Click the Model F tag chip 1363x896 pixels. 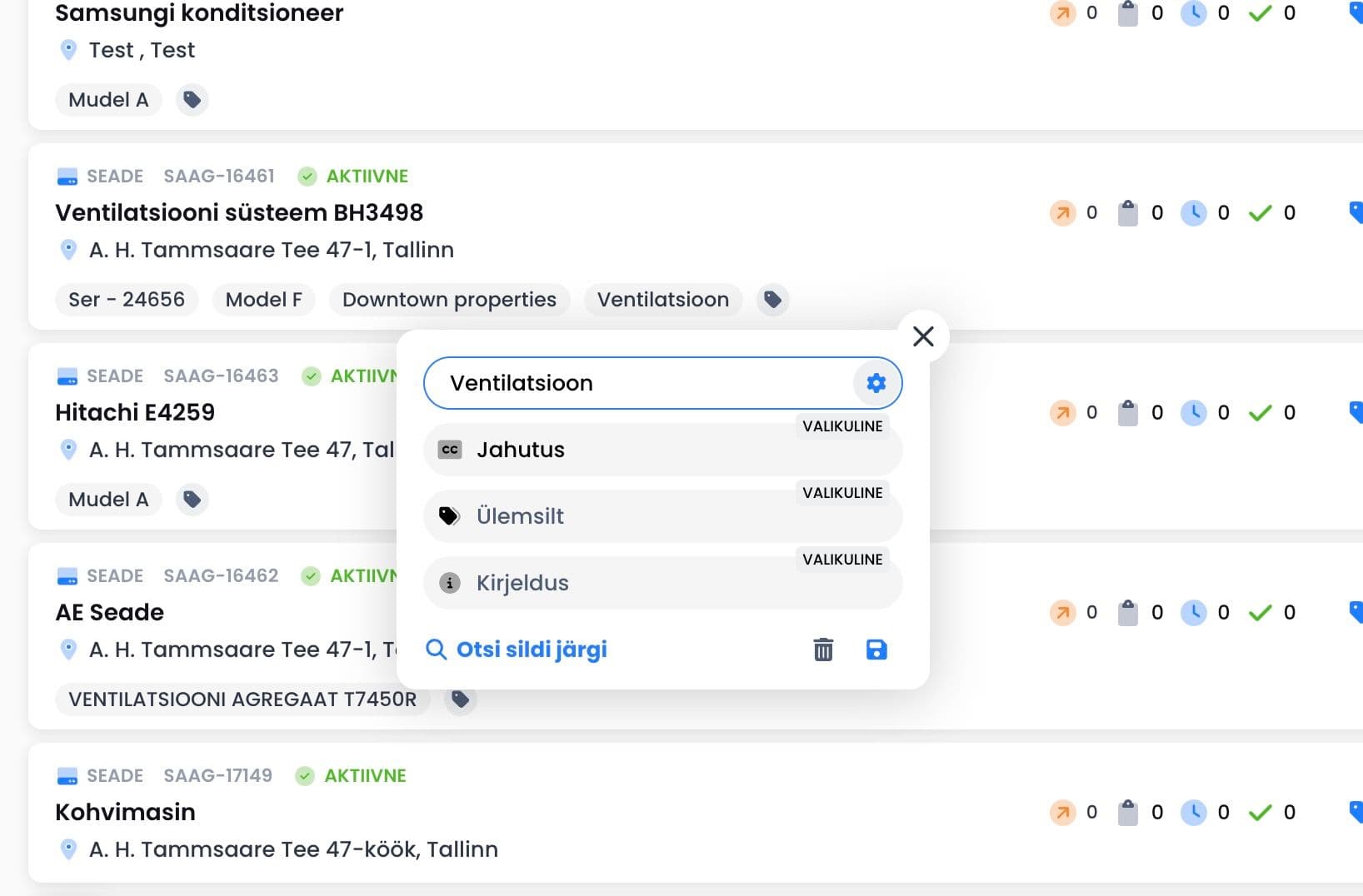click(x=263, y=300)
